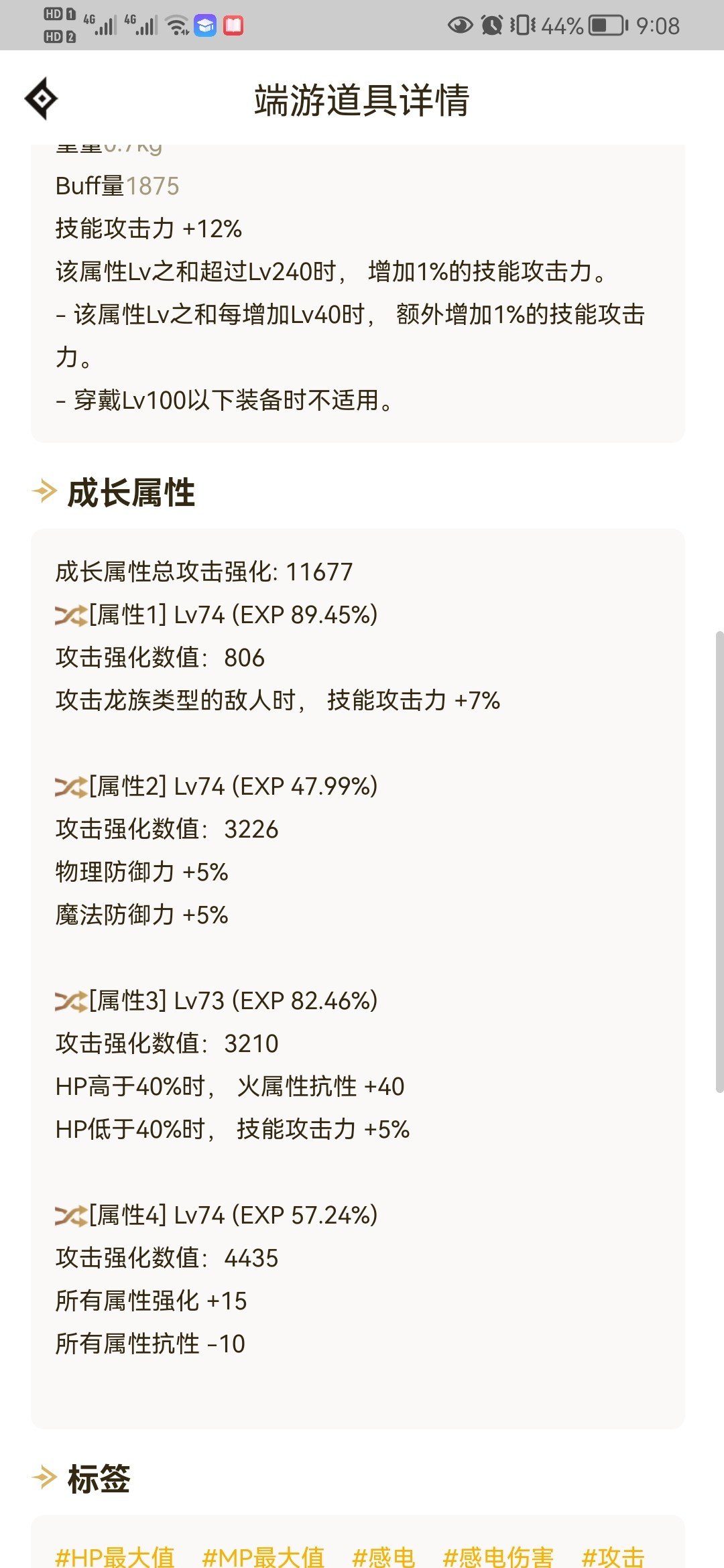Tap arrow icon beside 成长属性 heading

(45, 491)
